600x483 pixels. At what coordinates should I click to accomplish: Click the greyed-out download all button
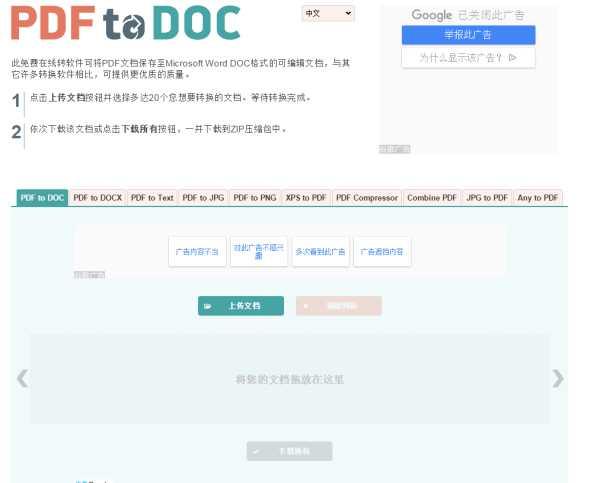click(x=290, y=452)
